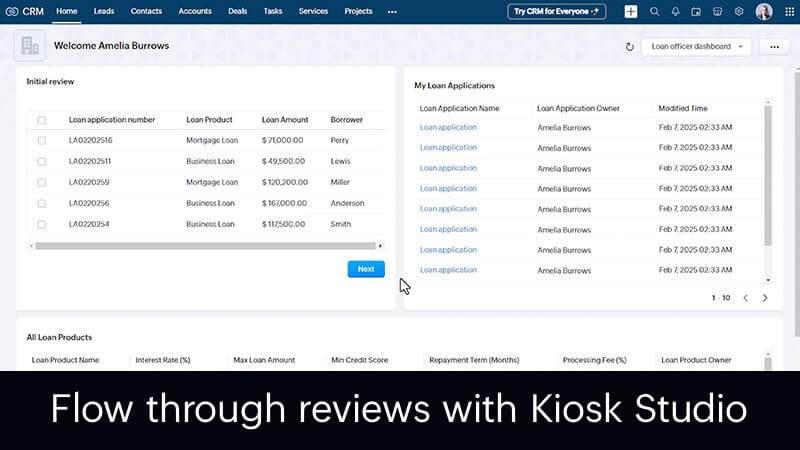Screen dimensions: 800x450
Task: Check the box for LA0220259
Action: coord(42,182)
